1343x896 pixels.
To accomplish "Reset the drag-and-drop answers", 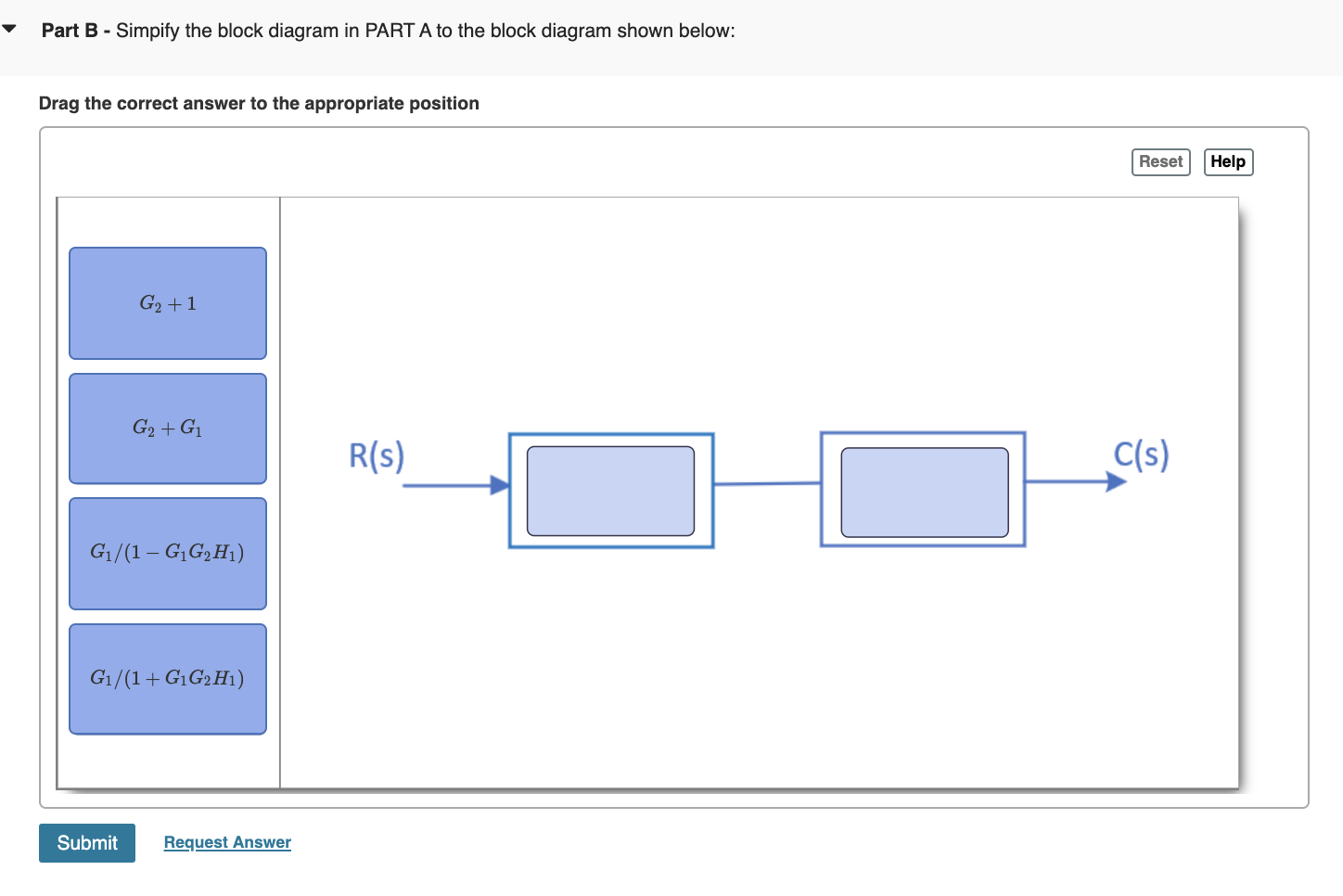I will click(1160, 161).
